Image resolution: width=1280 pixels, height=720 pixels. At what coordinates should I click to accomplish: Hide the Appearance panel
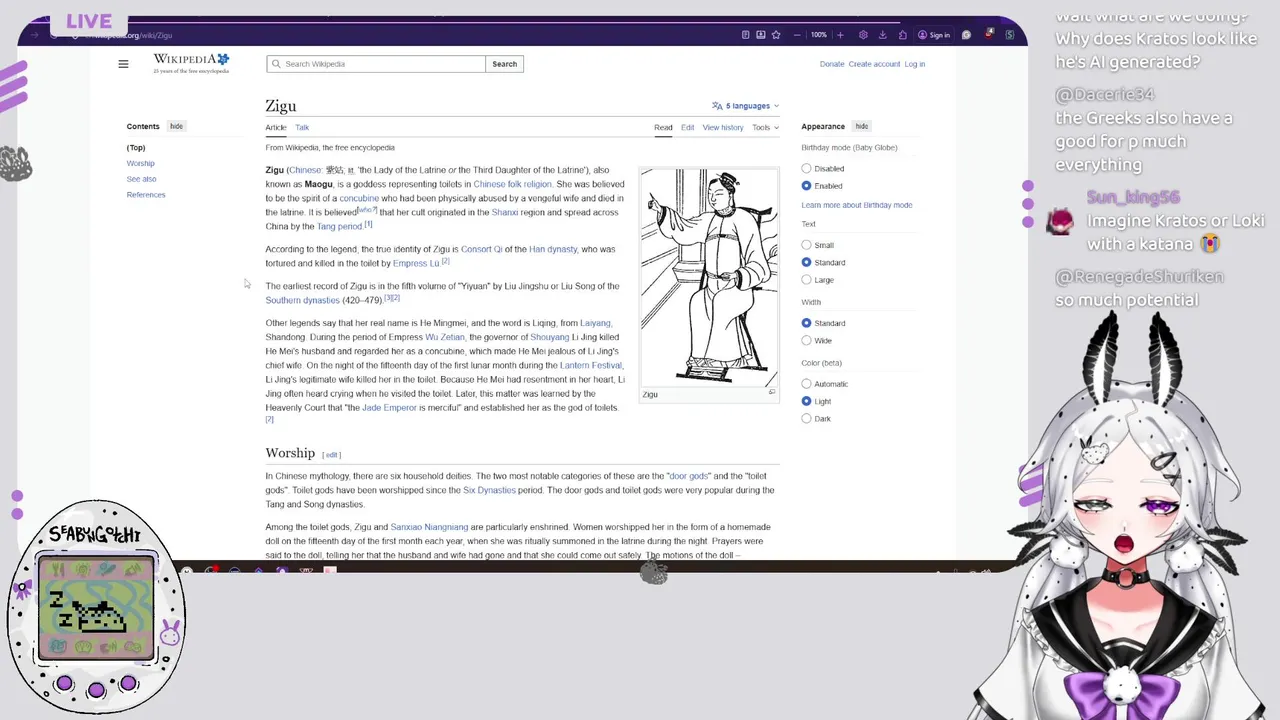pos(861,126)
